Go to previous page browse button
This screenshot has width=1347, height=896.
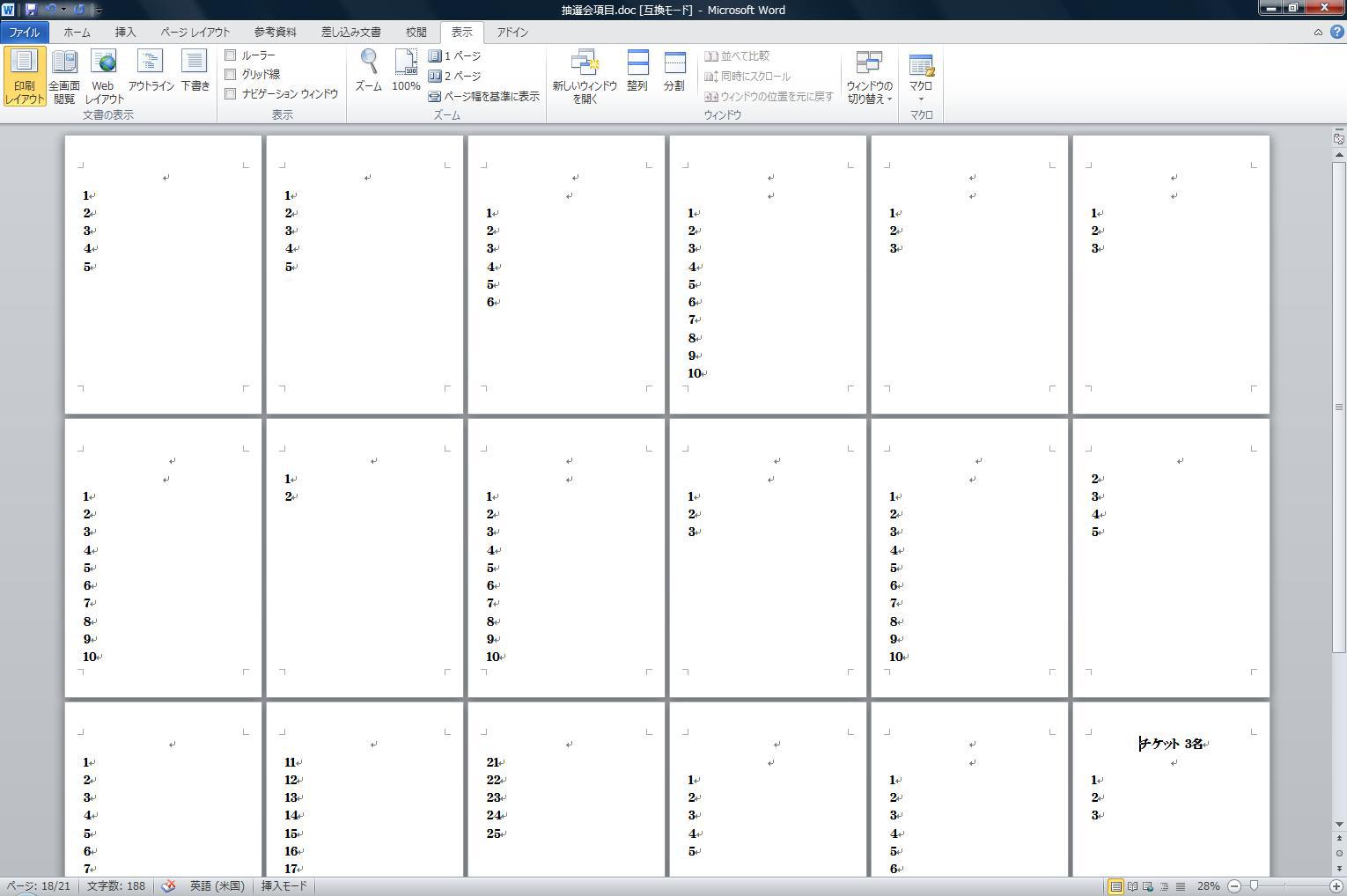1339,839
